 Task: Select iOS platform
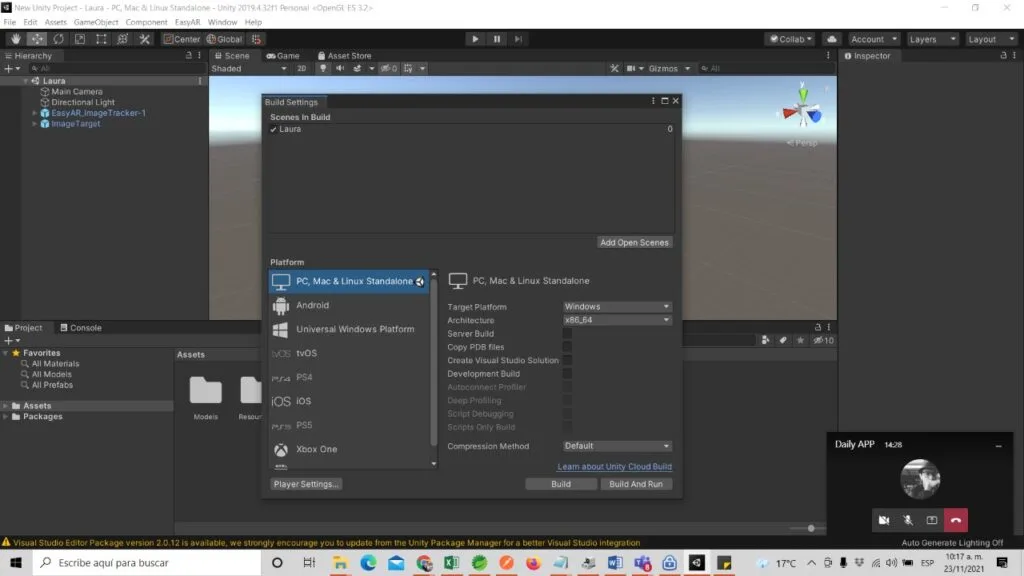pyautogui.click(x=349, y=402)
